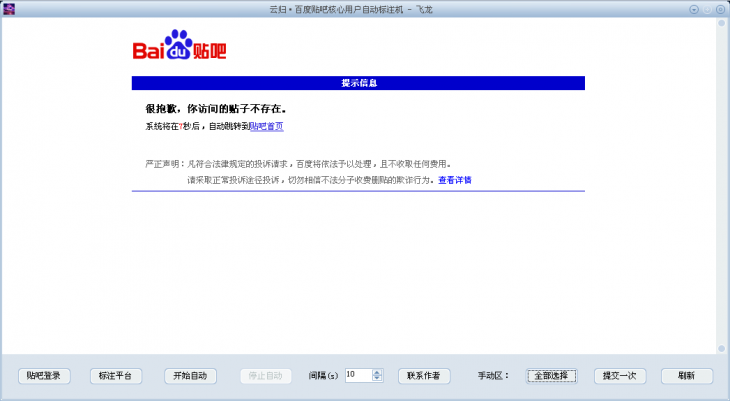Select all with 全部选择 button
The image size is (730, 401).
552,376
